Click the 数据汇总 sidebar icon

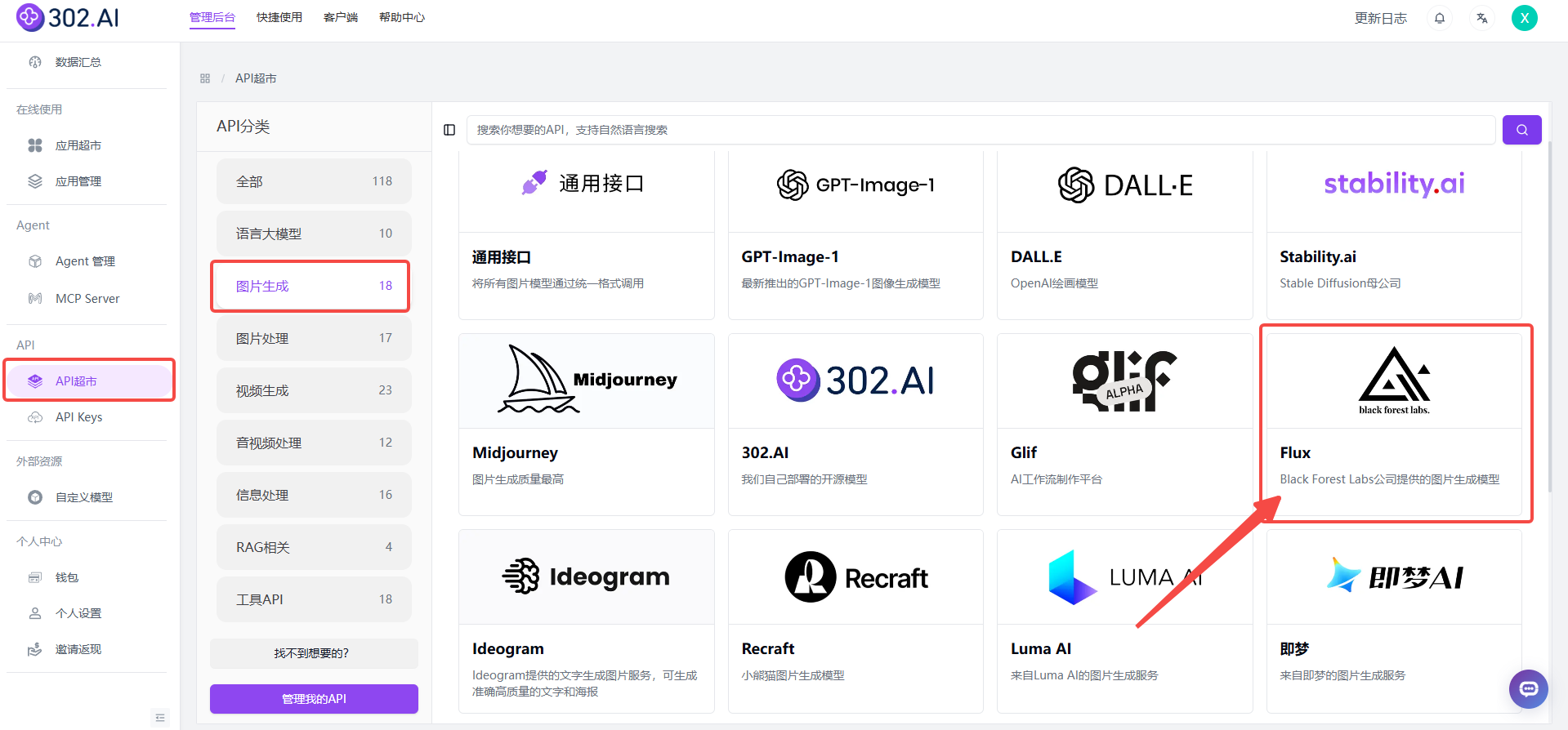pyautogui.click(x=35, y=62)
